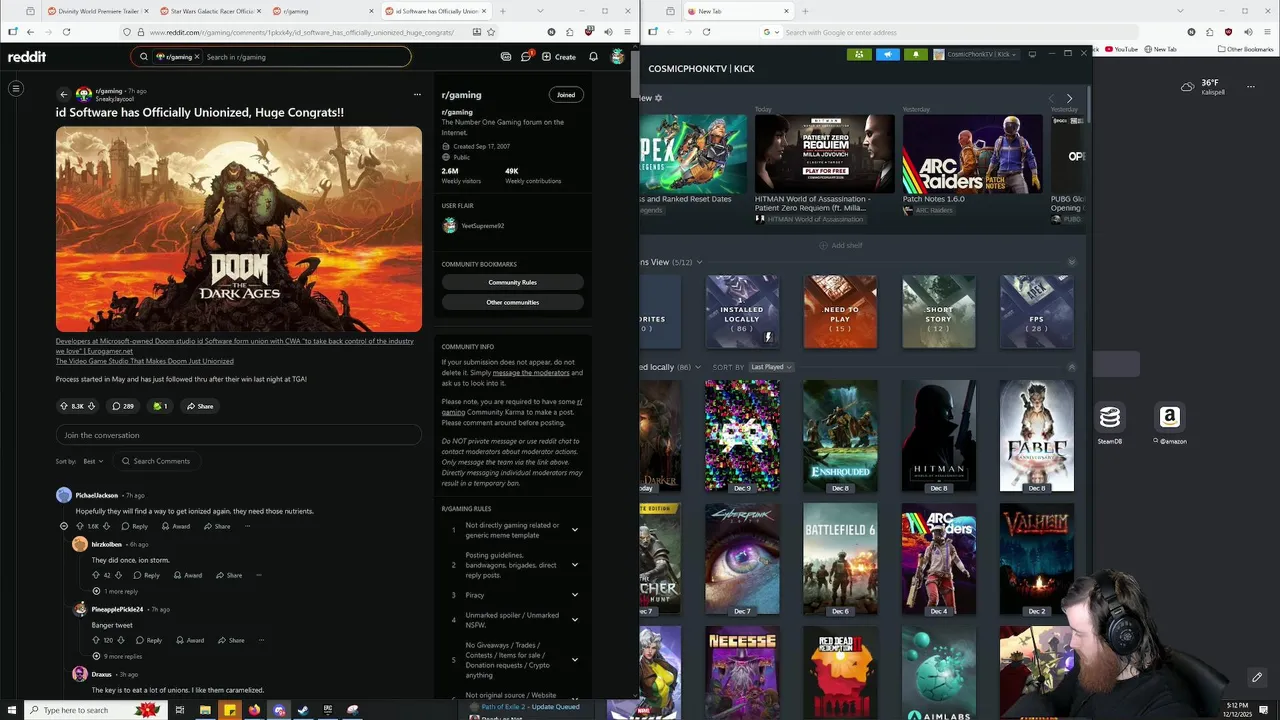Follow the message the moderators link

(531, 372)
